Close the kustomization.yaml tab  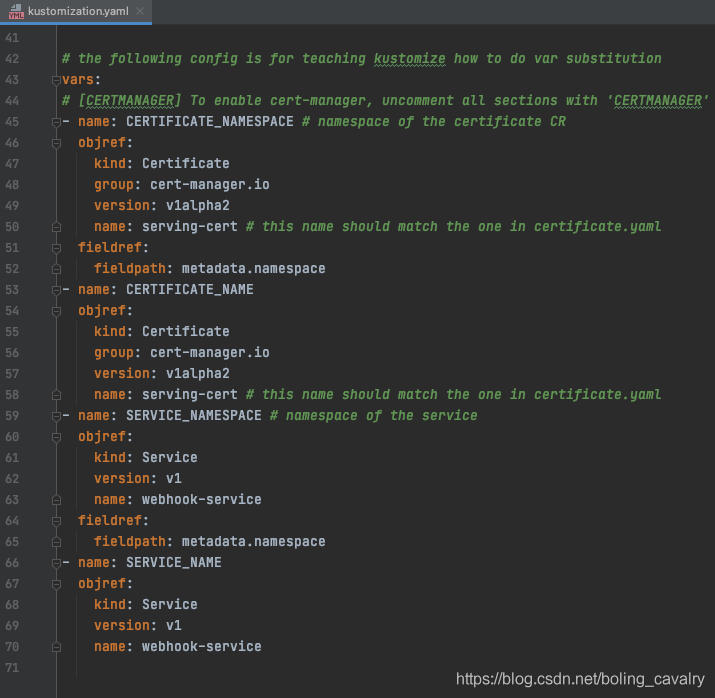140,11
